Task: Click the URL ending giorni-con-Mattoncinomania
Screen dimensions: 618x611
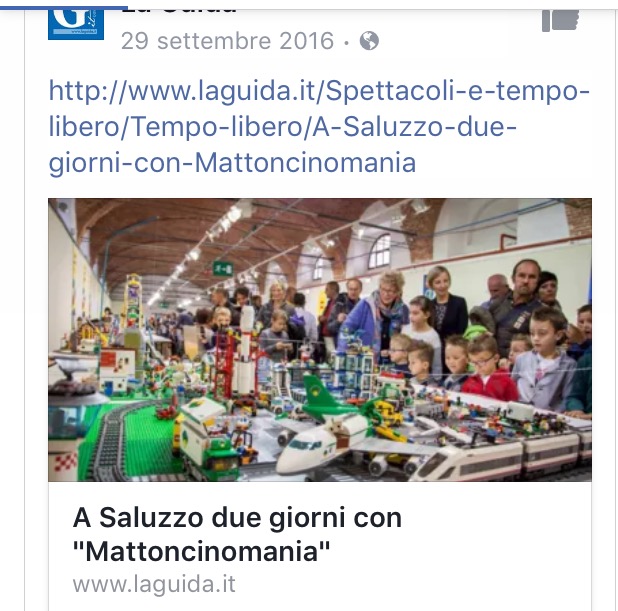Action: click(232, 163)
